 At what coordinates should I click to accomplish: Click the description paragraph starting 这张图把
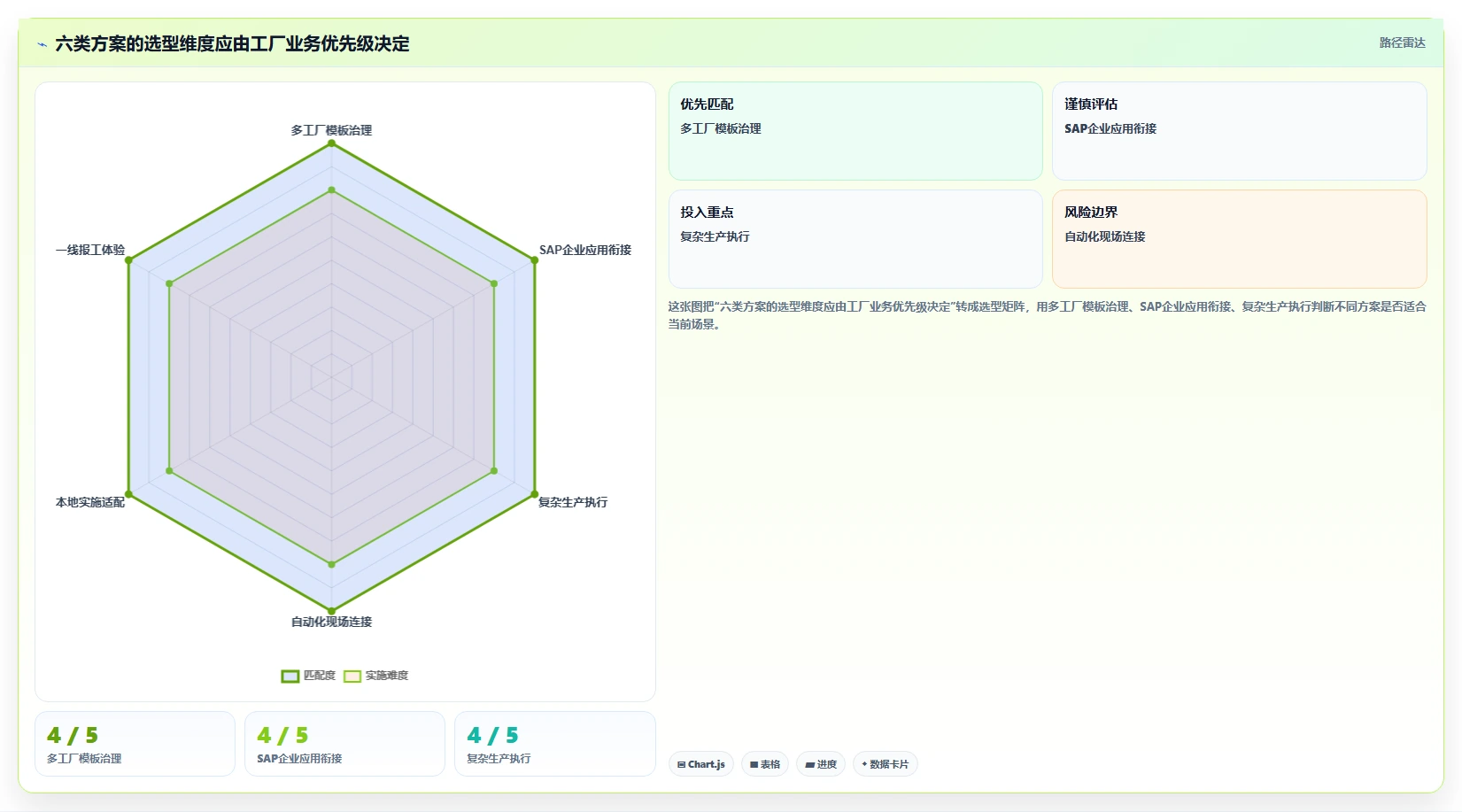click(x=1047, y=315)
